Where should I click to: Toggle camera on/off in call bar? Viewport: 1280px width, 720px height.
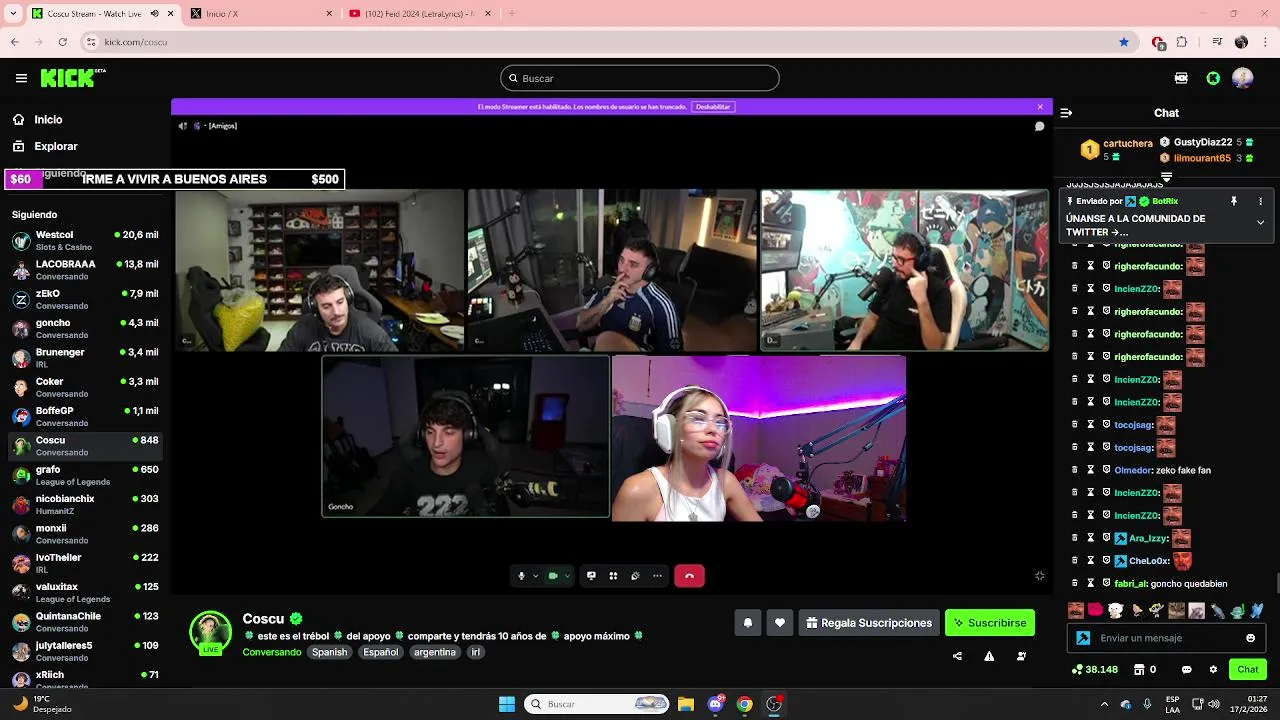click(x=553, y=576)
